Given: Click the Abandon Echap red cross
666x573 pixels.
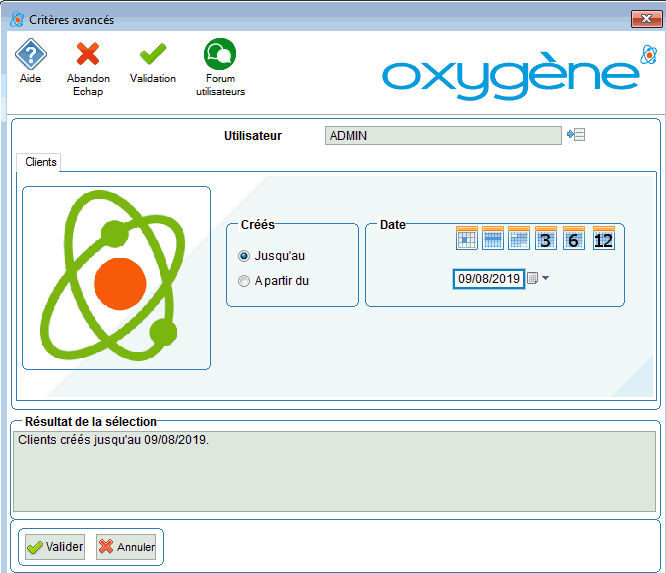Looking at the screenshot, I should click(x=88, y=54).
